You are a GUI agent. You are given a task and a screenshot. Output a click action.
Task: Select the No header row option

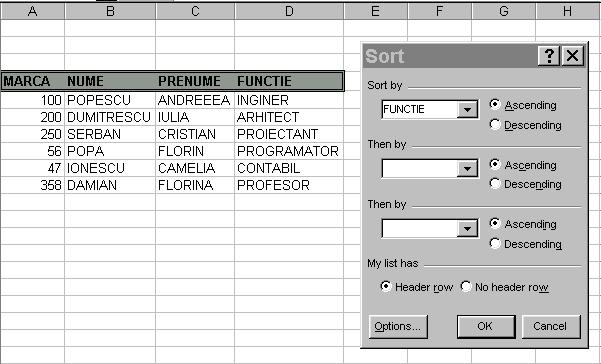[504, 287]
